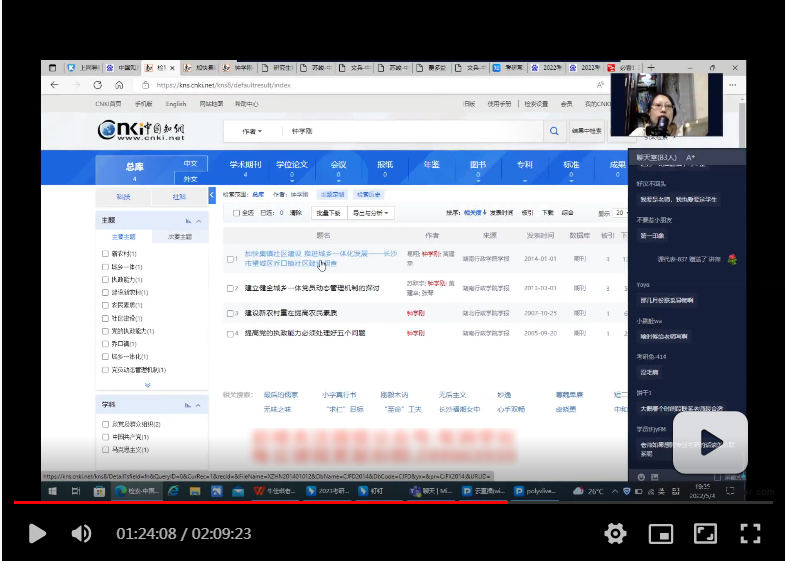Switch the video to picture-in-picture mode
This screenshot has width=785, height=561.
pos(660,533)
